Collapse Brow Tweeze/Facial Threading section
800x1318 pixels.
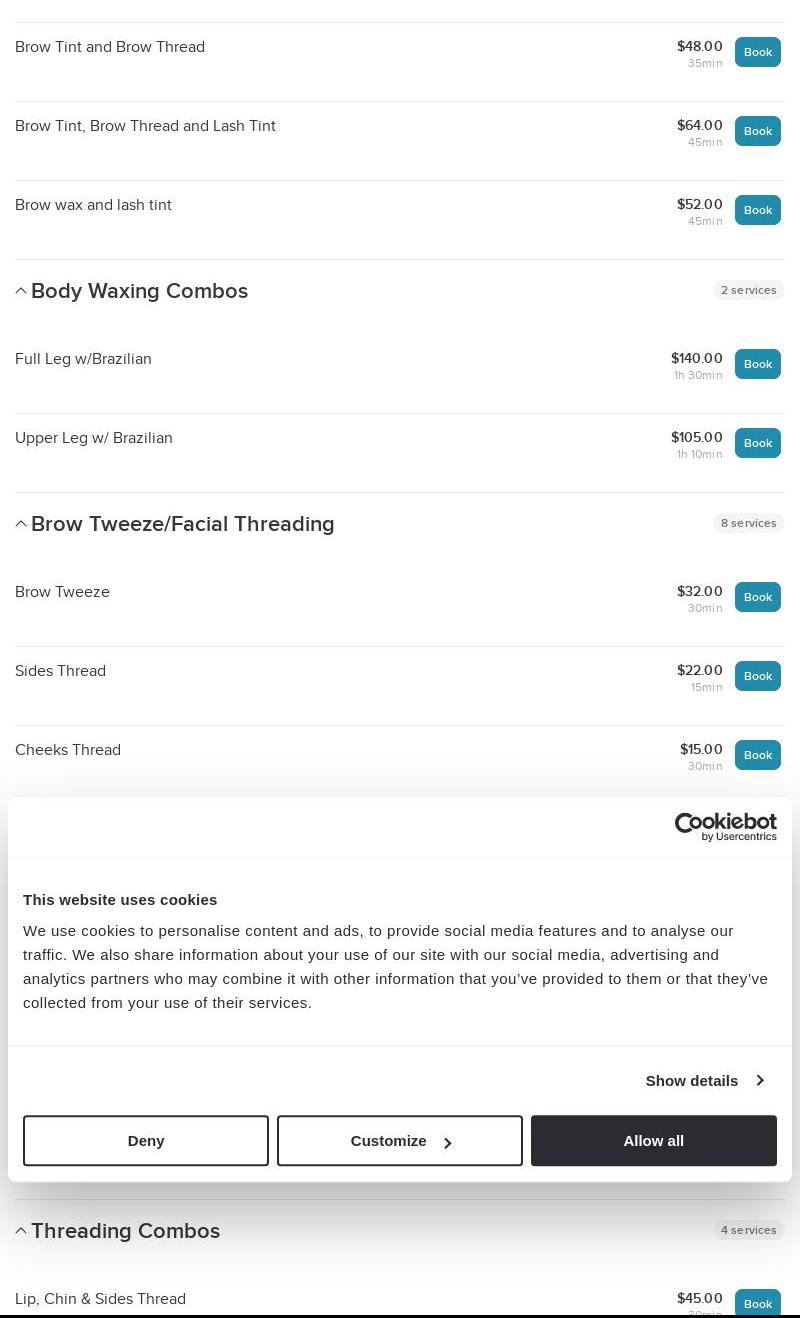21,524
